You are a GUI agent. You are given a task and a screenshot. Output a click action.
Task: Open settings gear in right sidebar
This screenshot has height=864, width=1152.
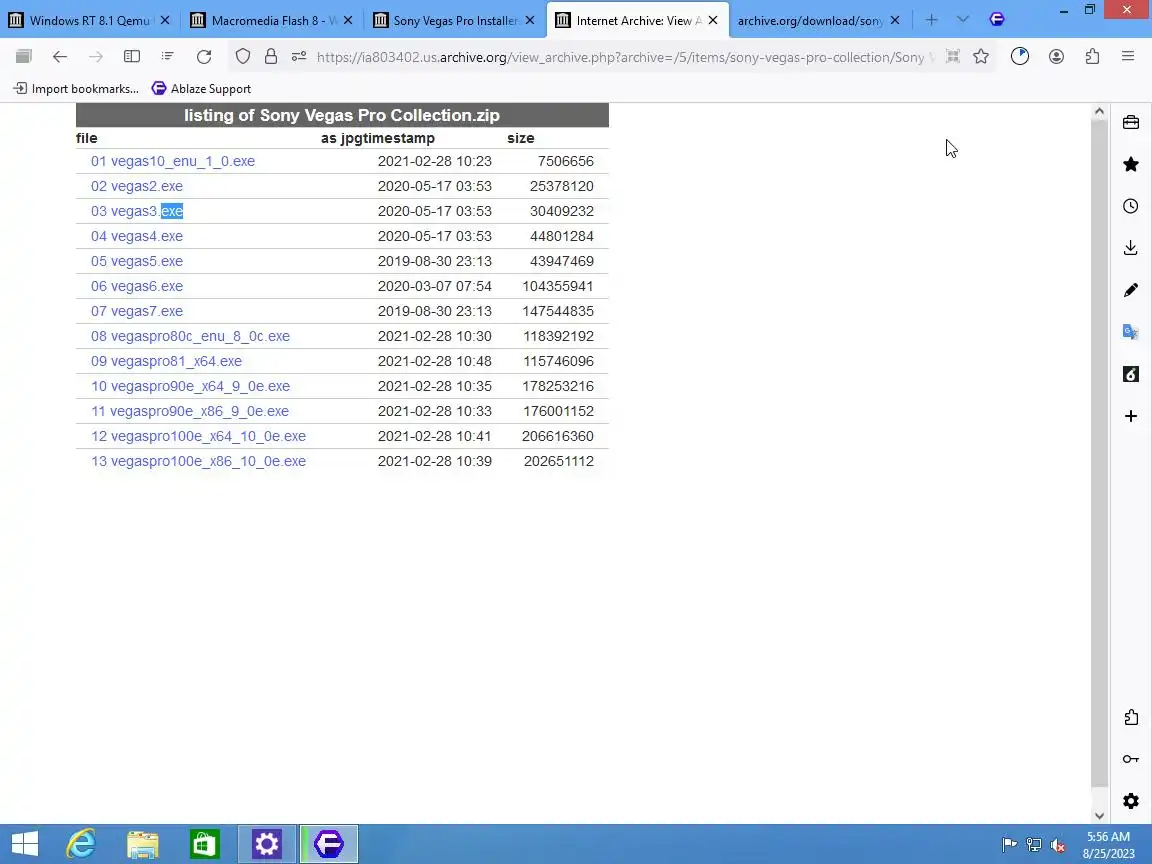coord(1131,801)
